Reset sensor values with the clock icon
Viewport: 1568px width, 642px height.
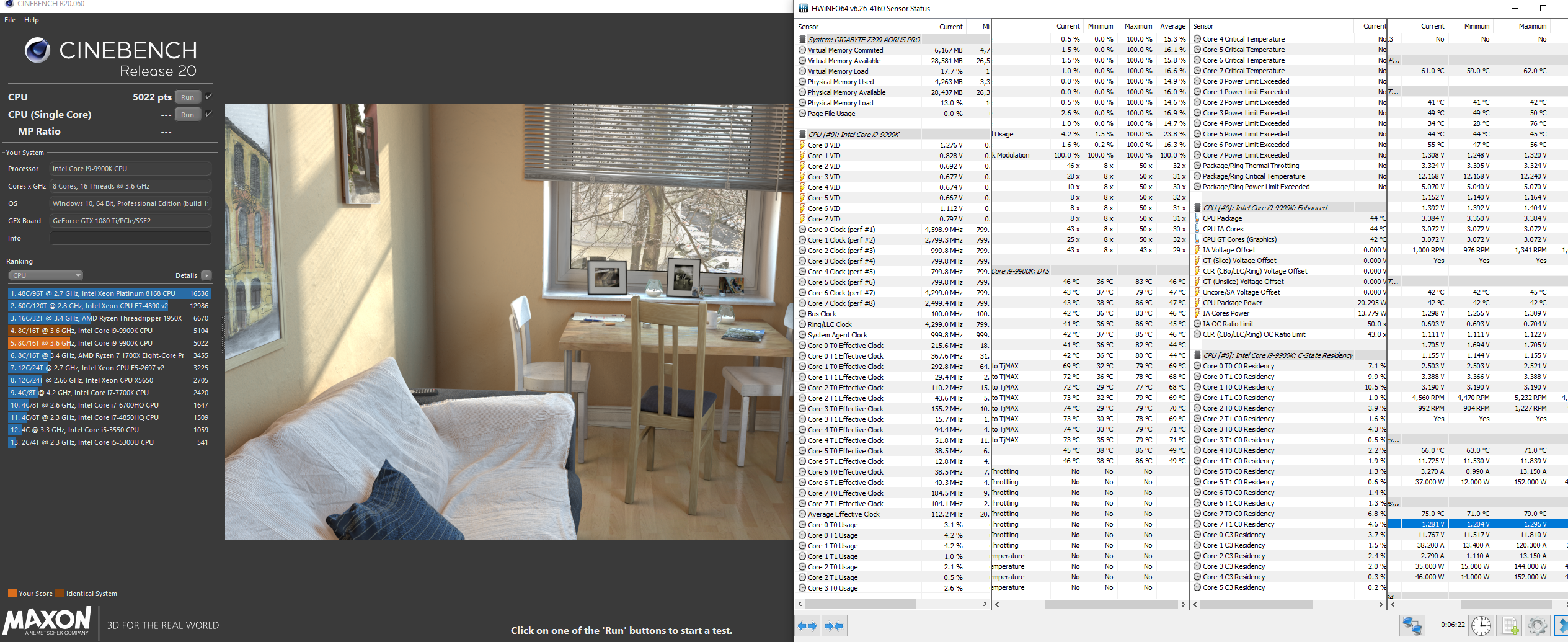pyautogui.click(x=1481, y=626)
